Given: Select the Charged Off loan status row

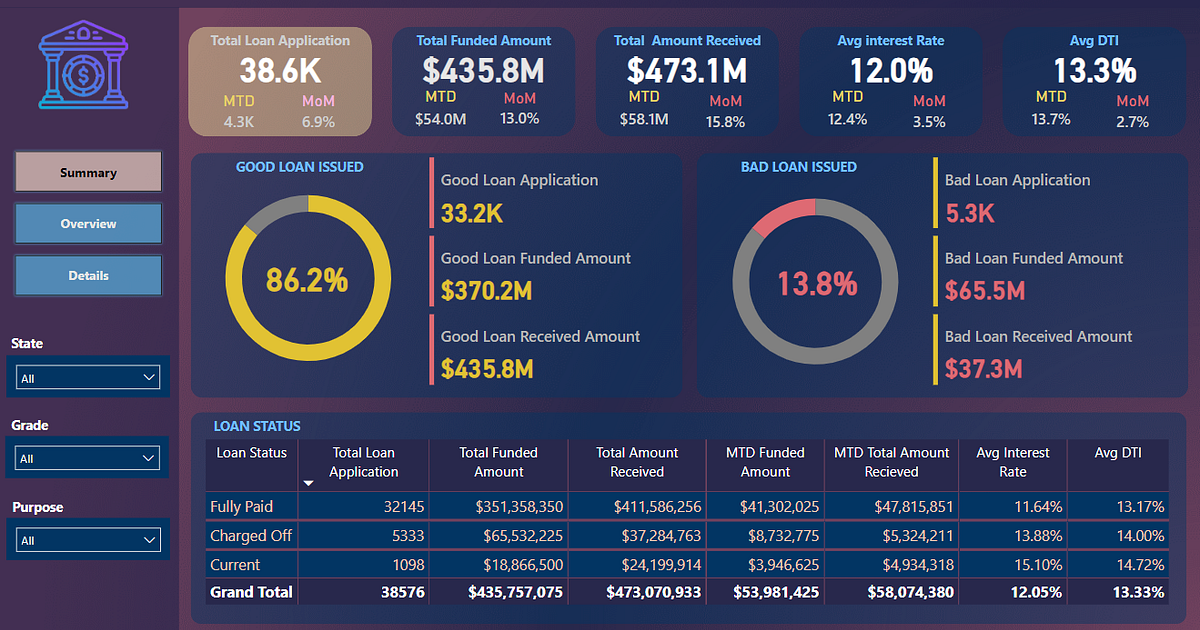Looking at the screenshot, I should pyautogui.click(x=250, y=536).
